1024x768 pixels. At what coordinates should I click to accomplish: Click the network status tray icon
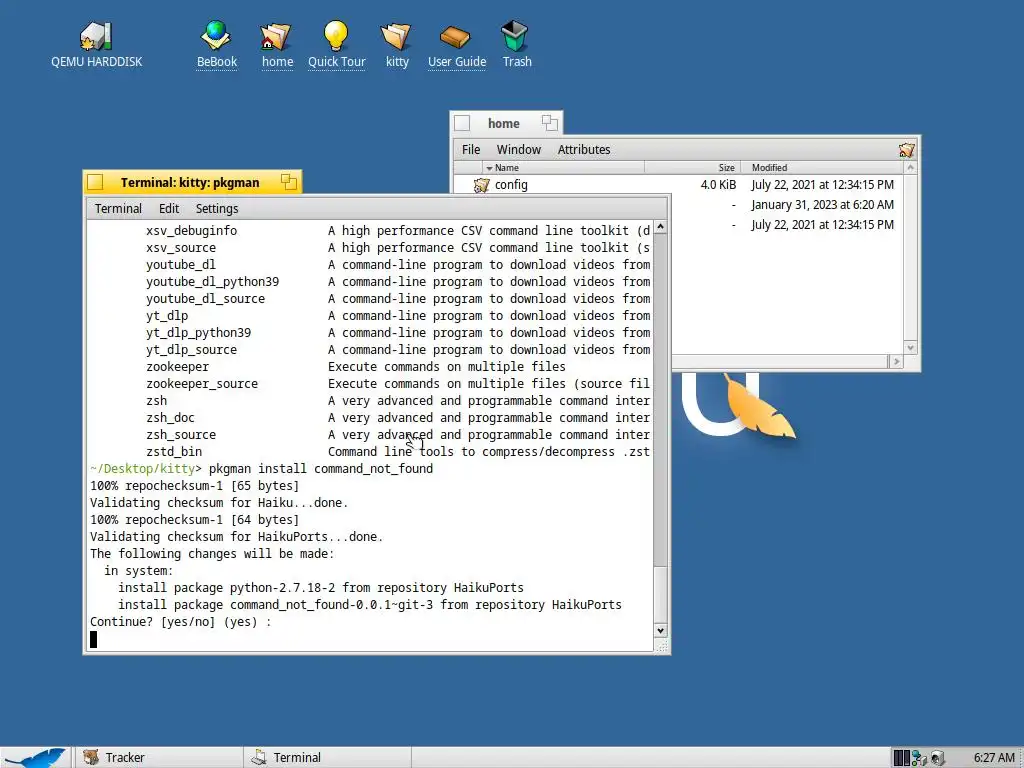pos(920,758)
